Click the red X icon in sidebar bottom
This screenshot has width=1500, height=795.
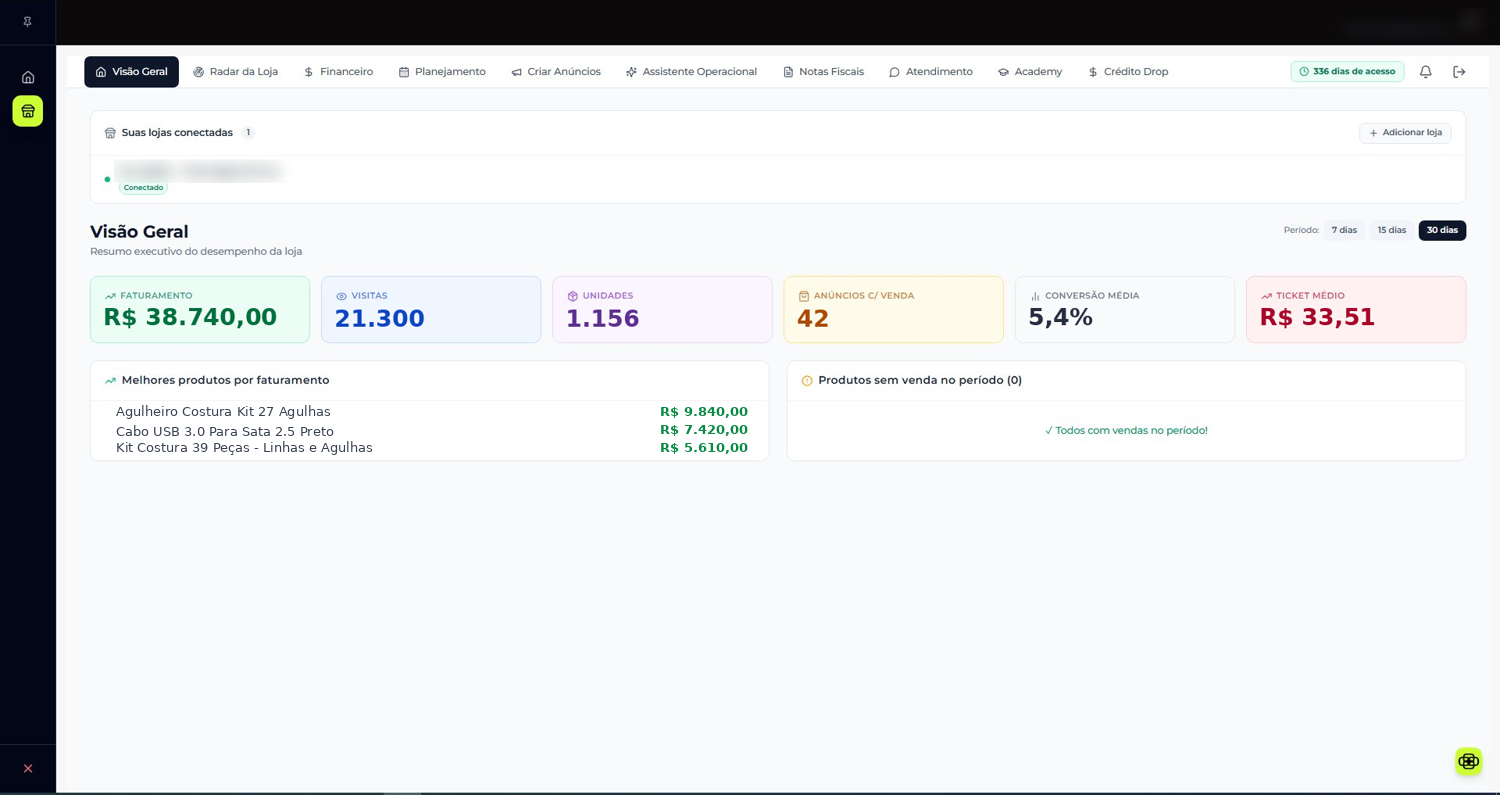28,768
